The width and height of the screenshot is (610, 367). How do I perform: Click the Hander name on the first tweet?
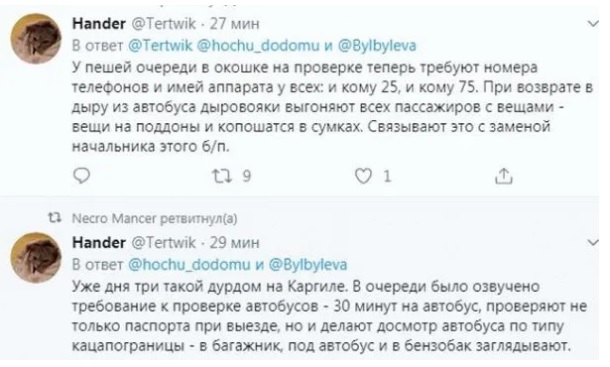pos(99,24)
